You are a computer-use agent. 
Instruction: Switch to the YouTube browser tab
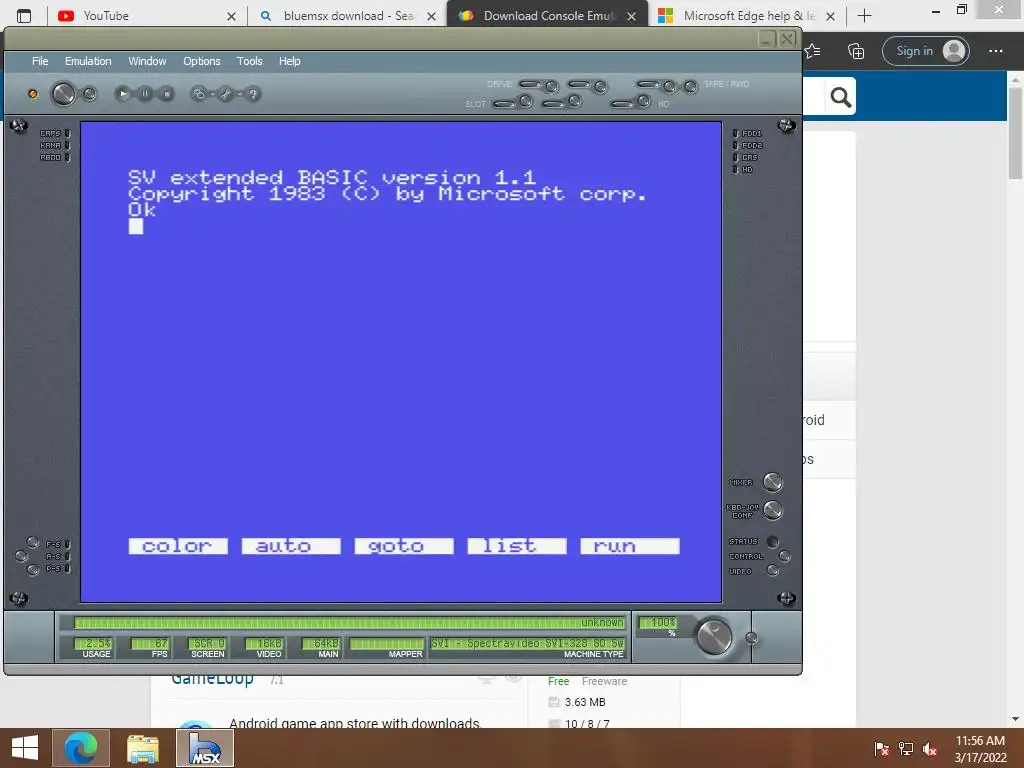147,16
